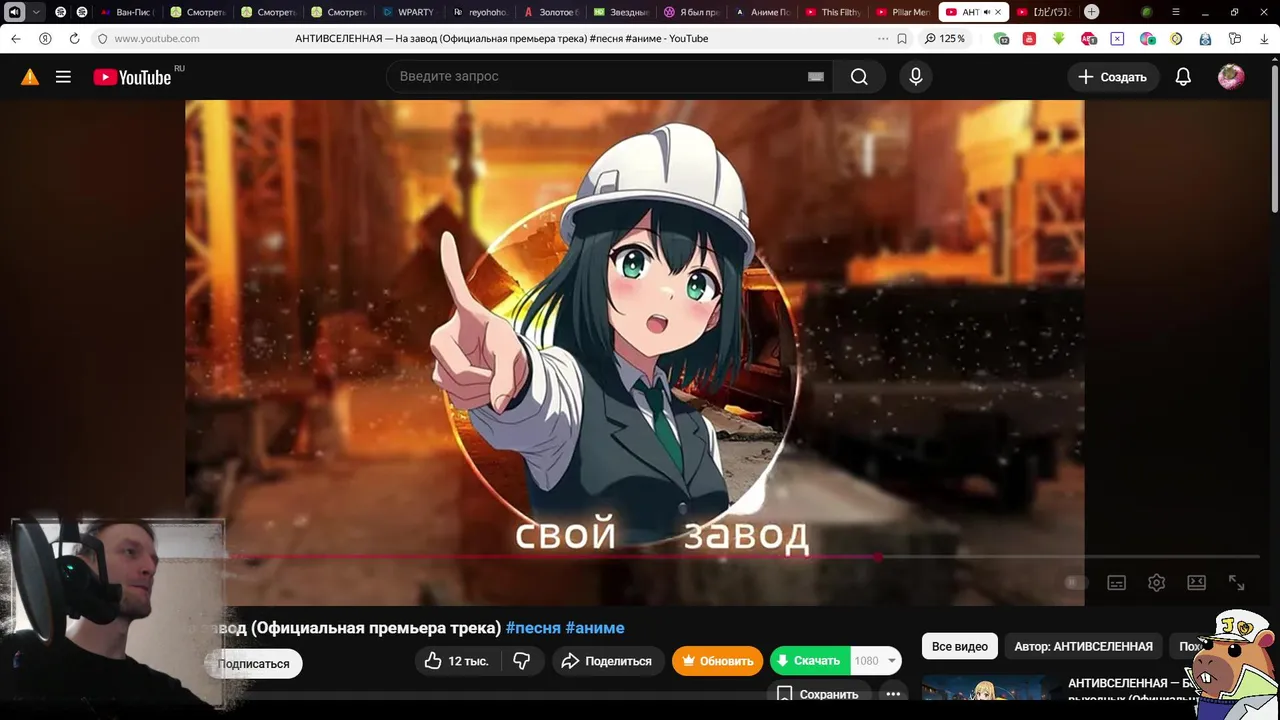Viewport: 1280px width, 720px height.
Task: Open a new tab with plus button
Action: pos(1092,12)
